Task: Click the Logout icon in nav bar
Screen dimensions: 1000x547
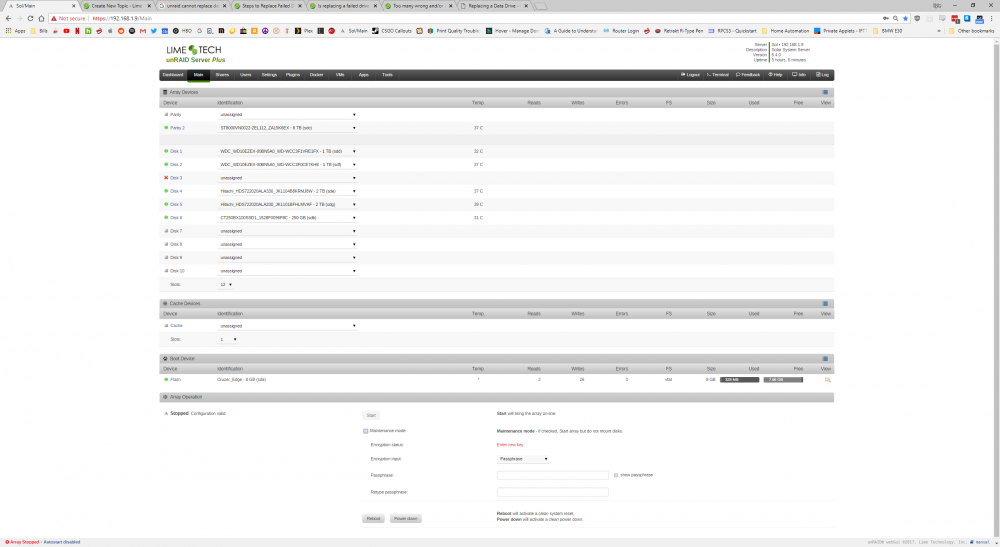Action: [x=690, y=75]
